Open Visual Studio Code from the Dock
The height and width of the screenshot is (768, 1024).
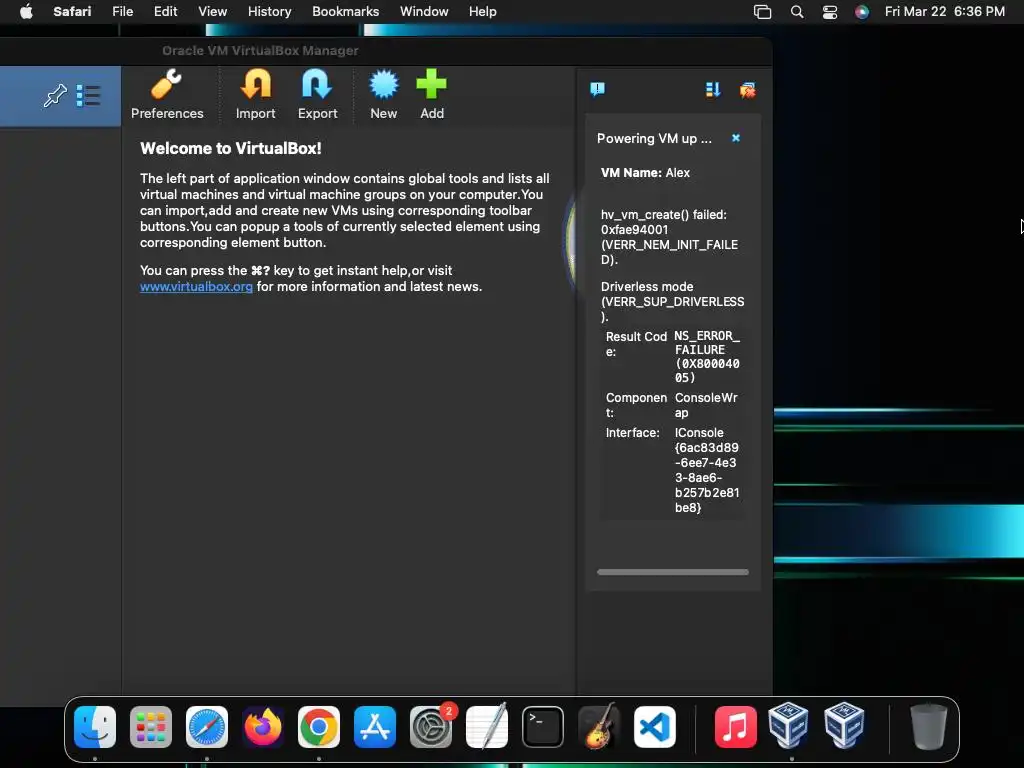tap(654, 727)
